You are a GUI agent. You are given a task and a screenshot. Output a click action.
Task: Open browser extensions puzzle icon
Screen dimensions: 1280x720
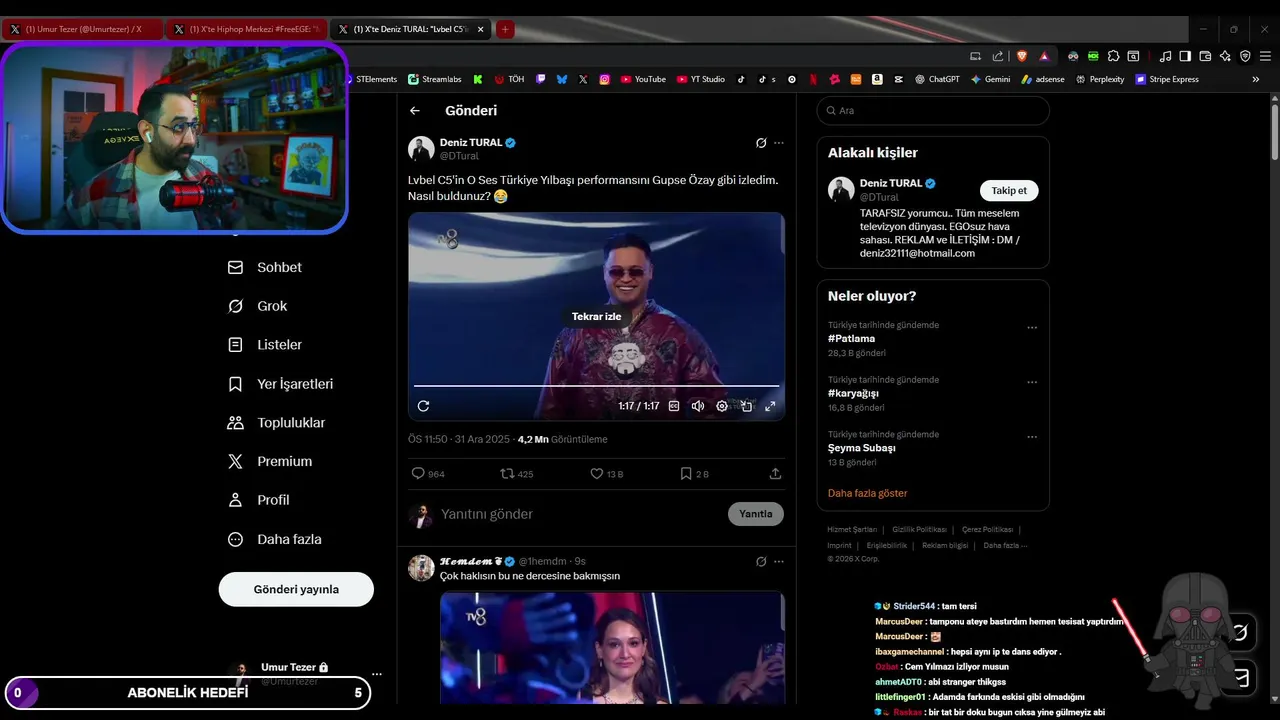pyautogui.click(x=1113, y=56)
